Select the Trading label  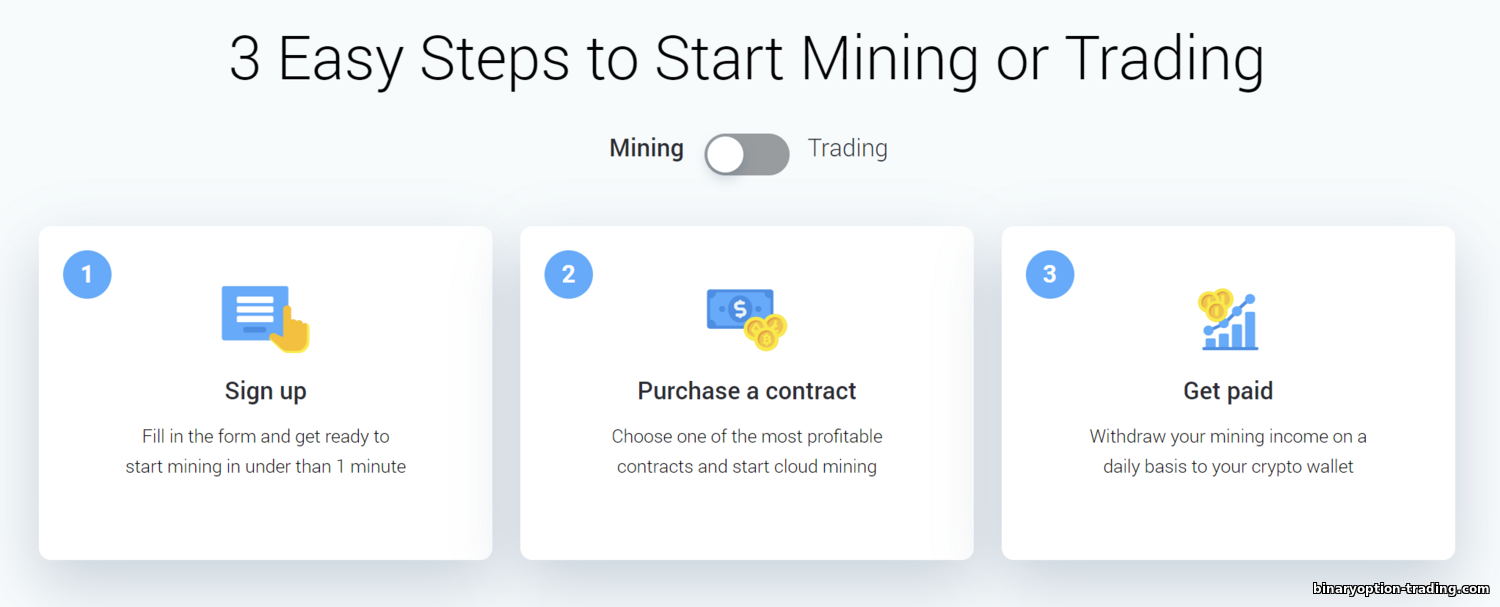(x=848, y=148)
